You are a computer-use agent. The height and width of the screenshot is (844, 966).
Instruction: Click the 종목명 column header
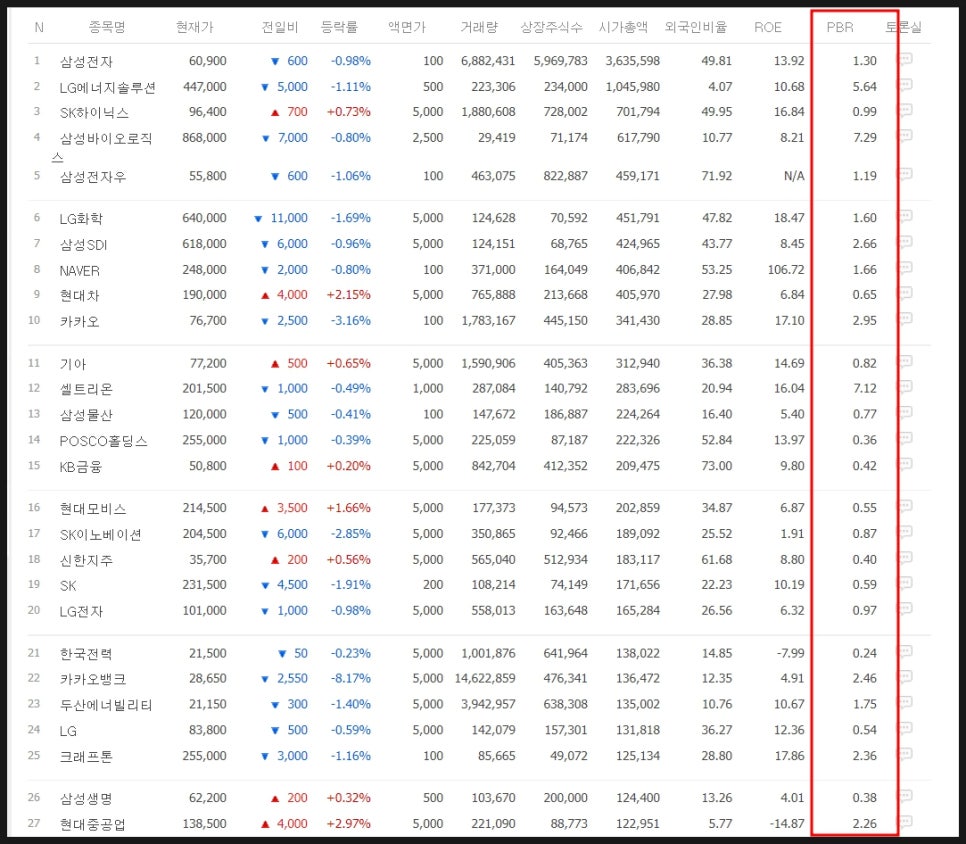[x=107, y=27]
